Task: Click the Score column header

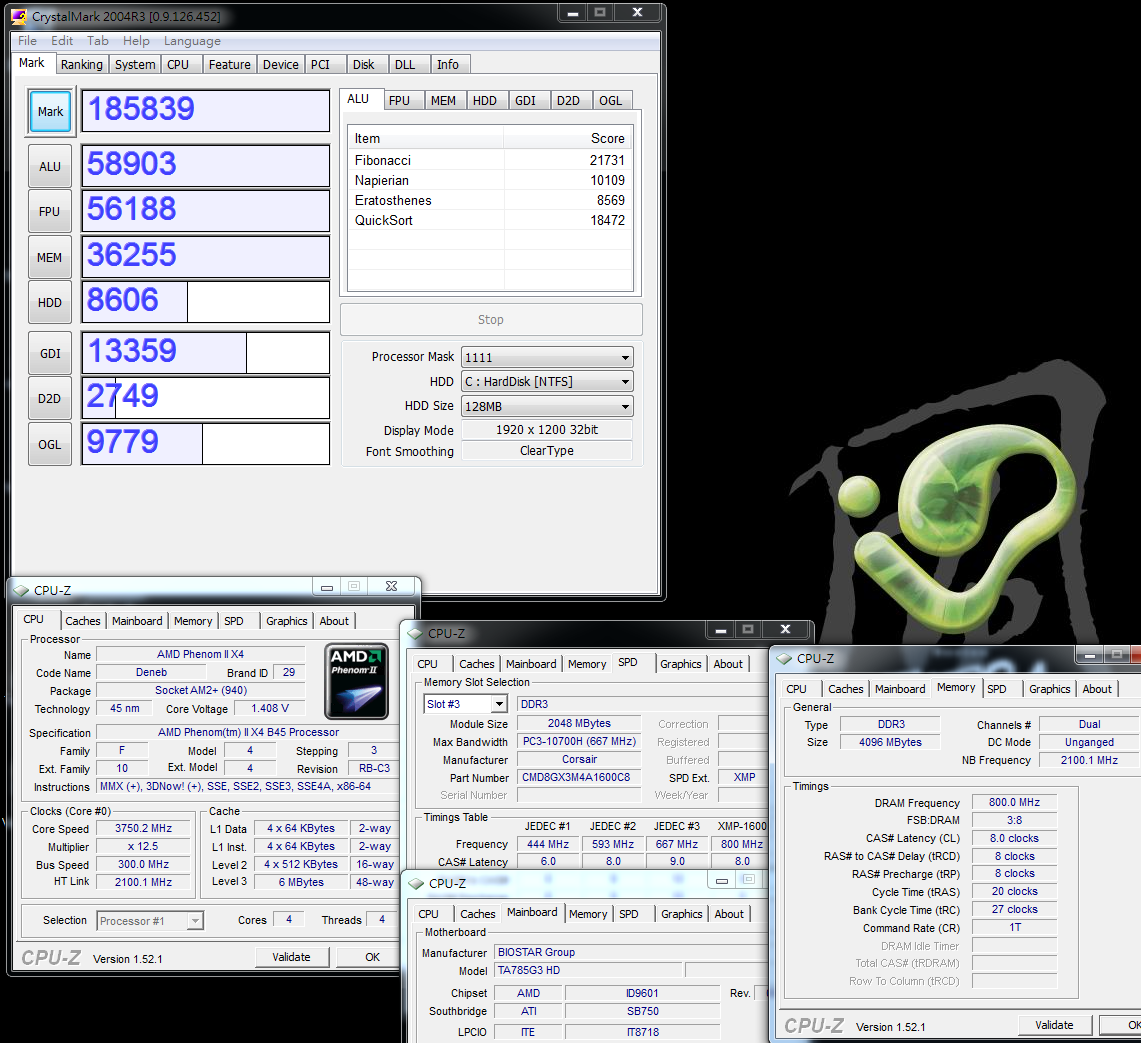Action: click(568, 138)
